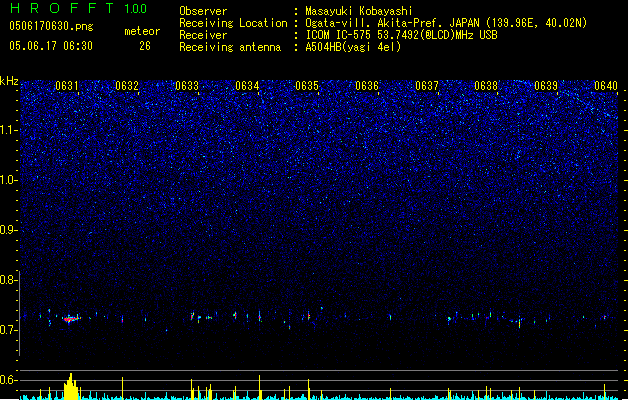This screenshot has width=629, height=400.
Task: Click the 0635 time marker
Action: (x=306, y=86)
